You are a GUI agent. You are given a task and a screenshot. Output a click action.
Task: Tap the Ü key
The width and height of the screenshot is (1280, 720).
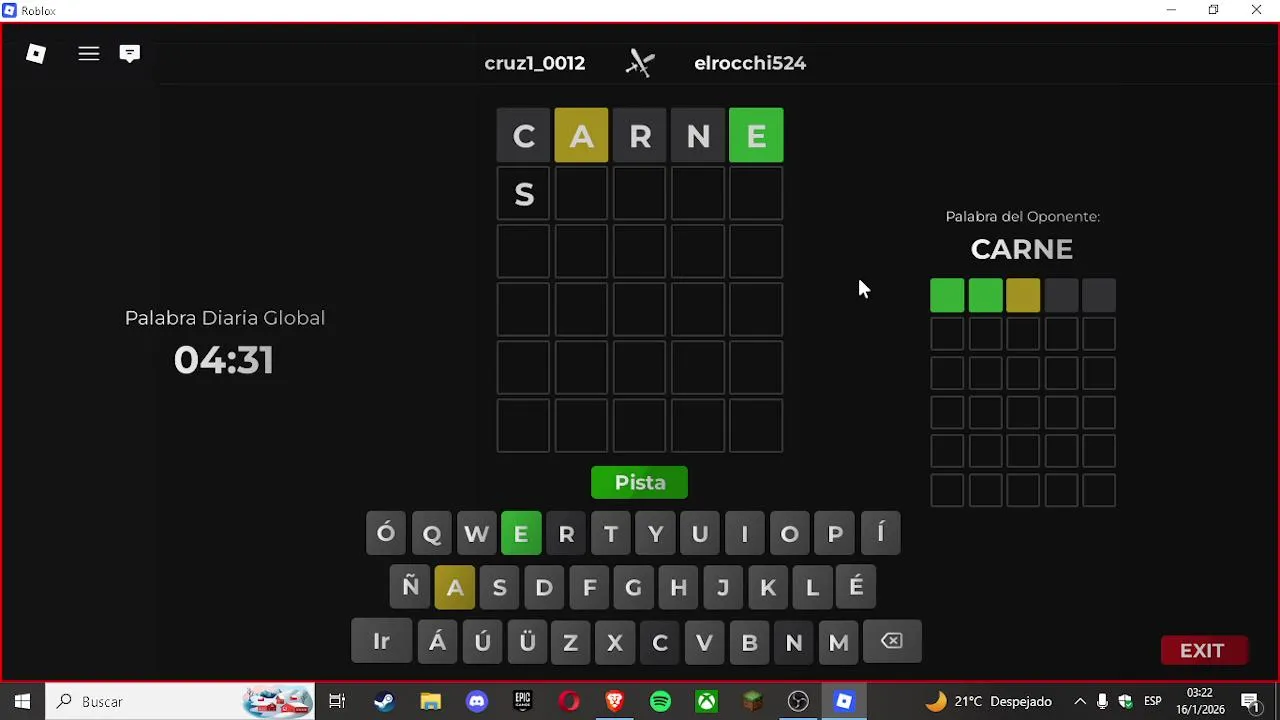pyautogui.click(x=527, y=642)
